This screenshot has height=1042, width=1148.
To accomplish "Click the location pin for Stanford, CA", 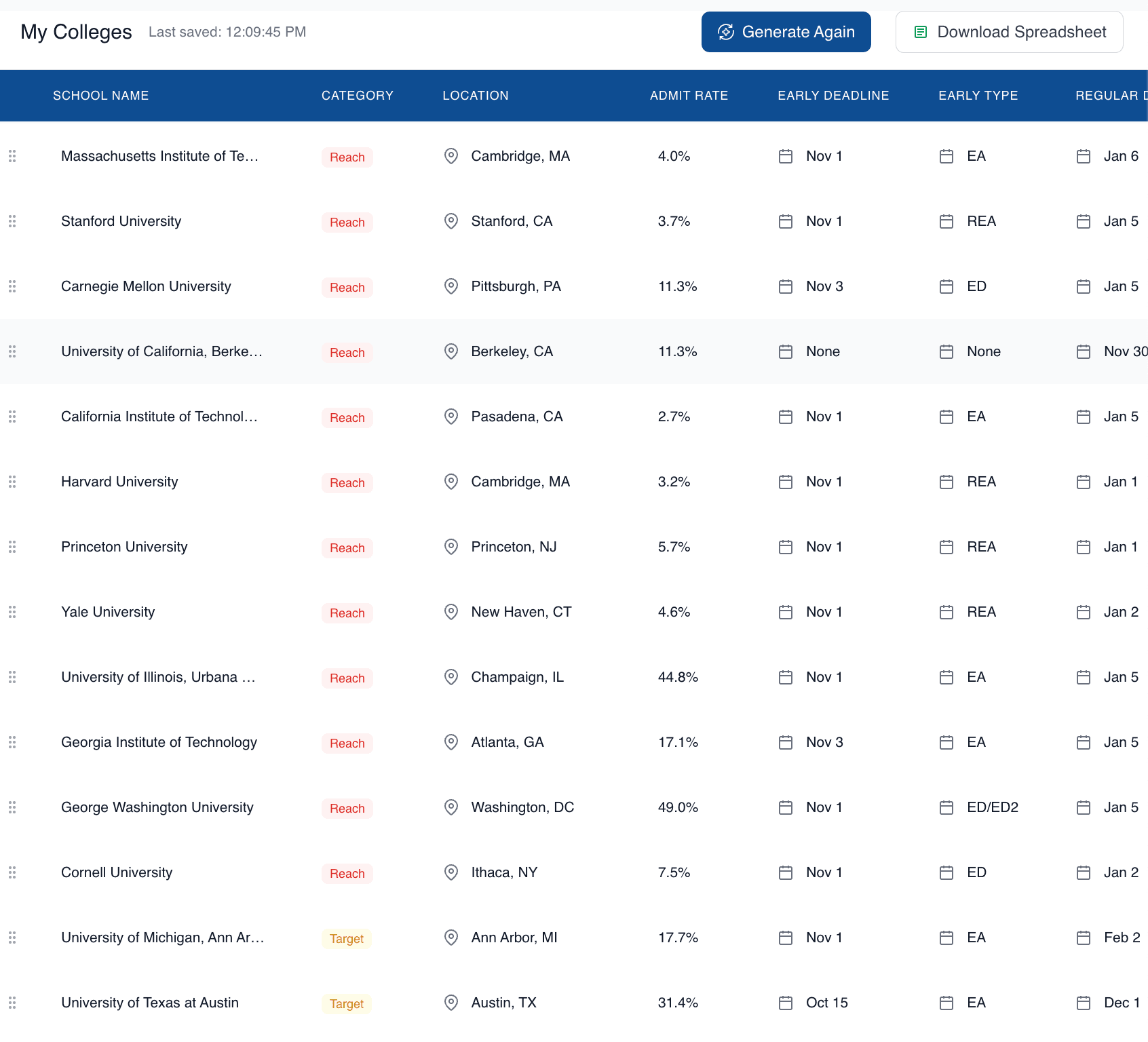I will [451, 221].
